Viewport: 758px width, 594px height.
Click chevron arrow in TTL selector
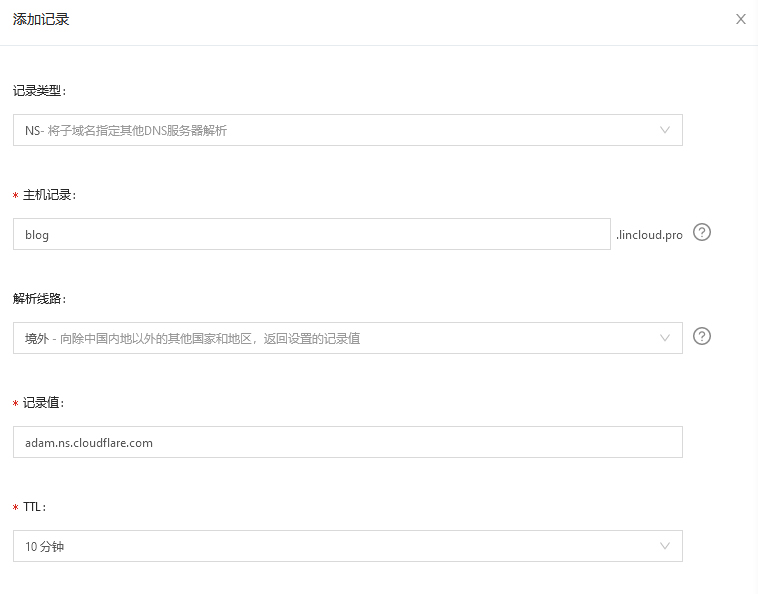pyautogui.click(x=665, y=546)
